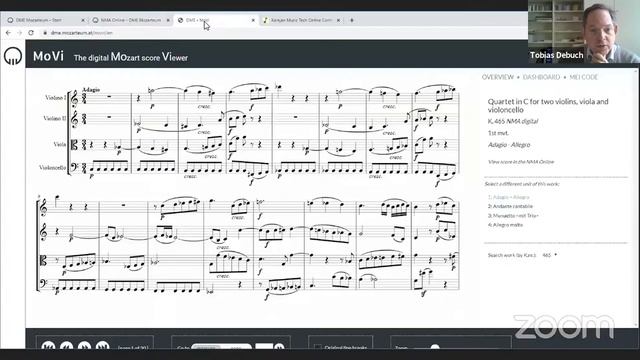
Task: Reload the current page
Action: pyautogui.click(x=31, y=33)
